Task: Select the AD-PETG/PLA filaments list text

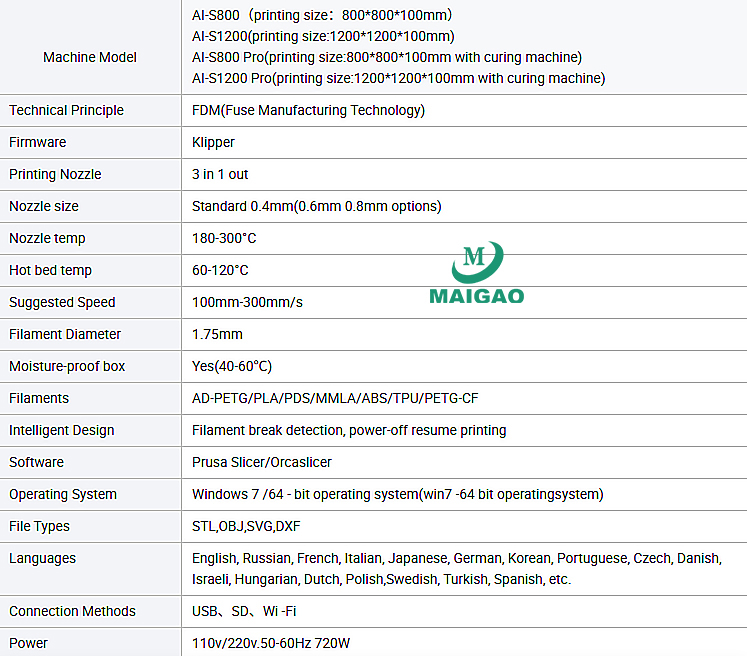Action: click(x=335, y=398)
